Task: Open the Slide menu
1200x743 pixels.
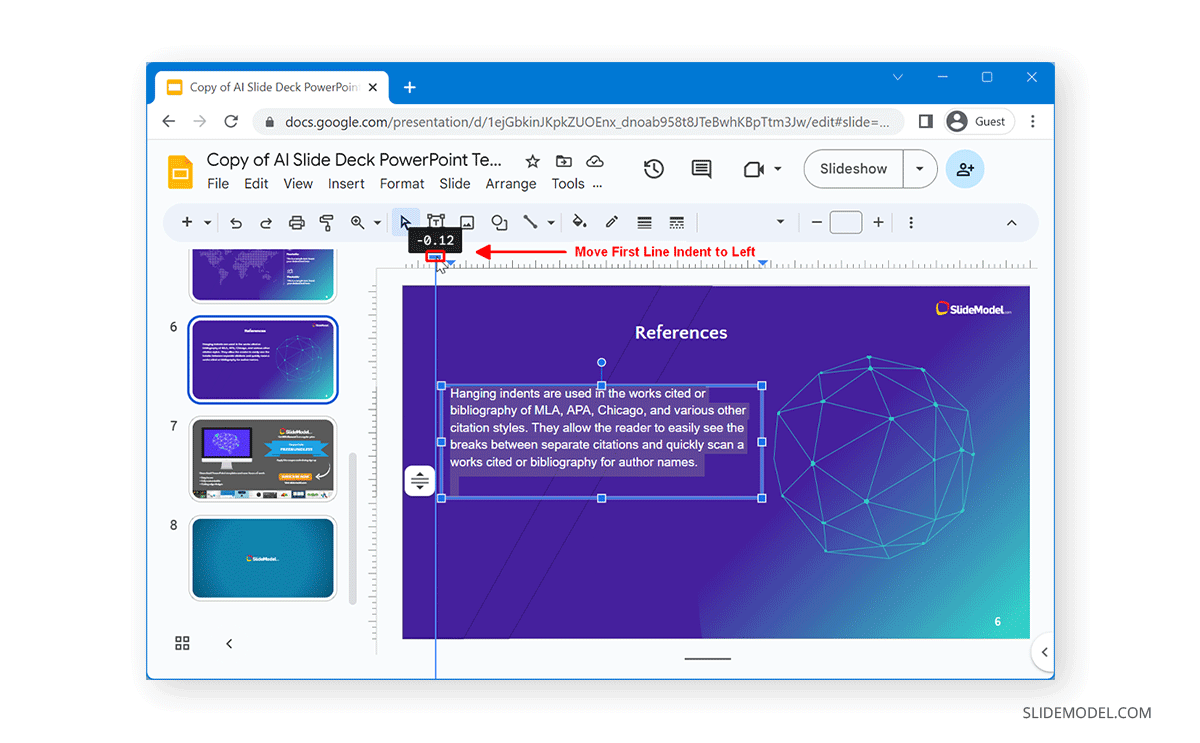Action: [x=455, y=184]
